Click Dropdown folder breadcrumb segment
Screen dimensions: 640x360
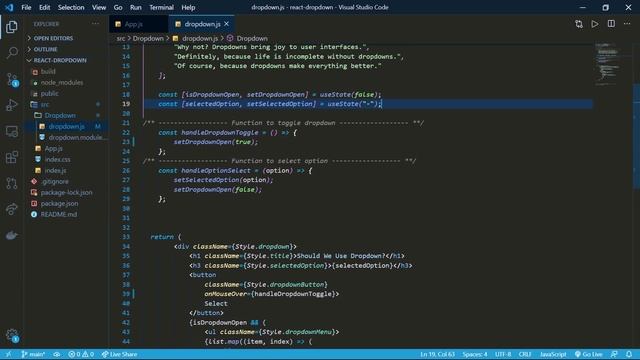point(148,38)
